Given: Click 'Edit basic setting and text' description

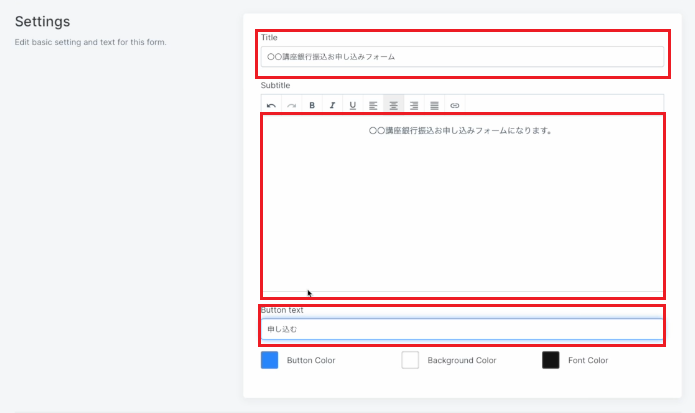Looking at the screenshot, I should [90, 42].
